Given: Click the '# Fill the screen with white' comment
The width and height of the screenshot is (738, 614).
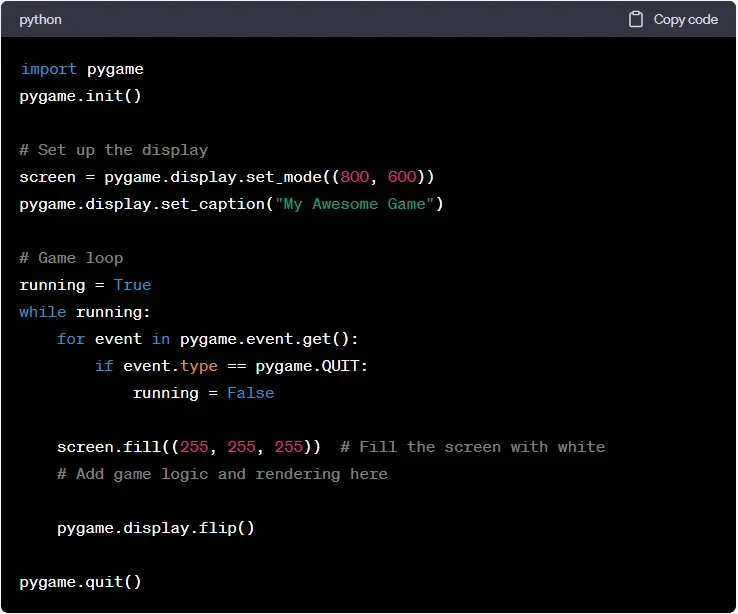Looking at the screenshot, I should click(473, 447).
